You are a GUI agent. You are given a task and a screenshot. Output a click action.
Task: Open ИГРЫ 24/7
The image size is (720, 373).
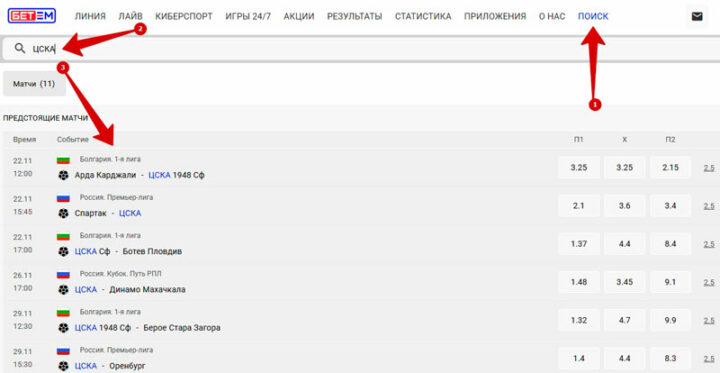[248, 17]
